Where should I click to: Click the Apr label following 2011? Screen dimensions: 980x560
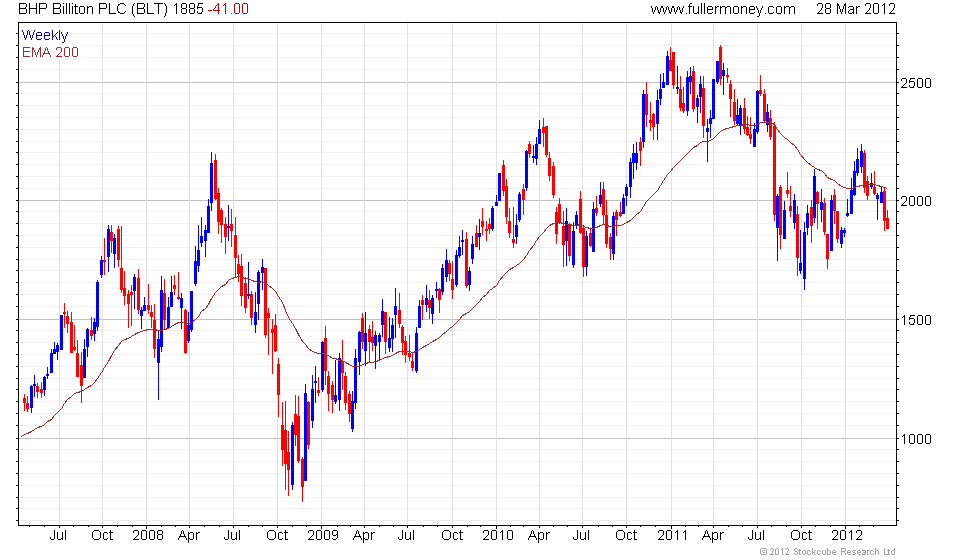click(713, 536)
